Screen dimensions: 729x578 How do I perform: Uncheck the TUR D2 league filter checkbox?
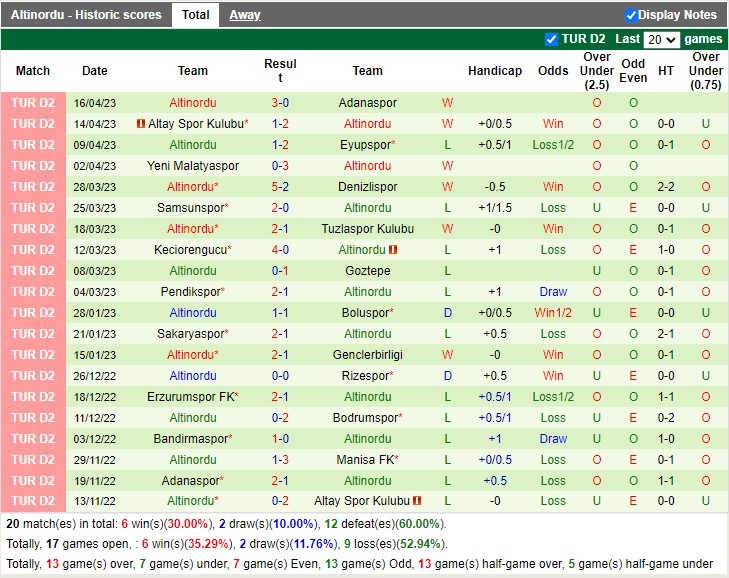tap(551, 39)
